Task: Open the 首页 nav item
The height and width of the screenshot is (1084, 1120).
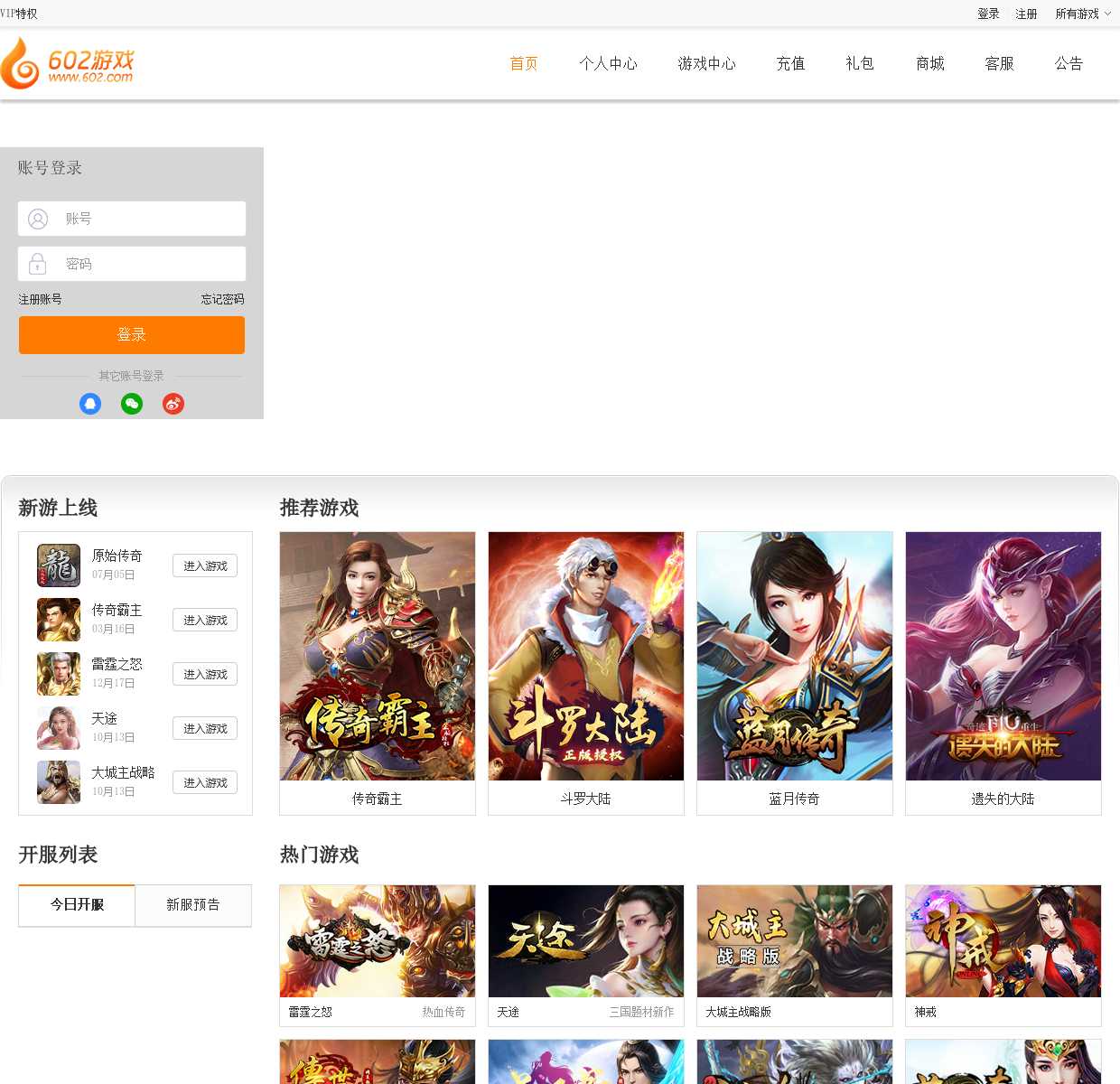Action: tap(524, 63)
